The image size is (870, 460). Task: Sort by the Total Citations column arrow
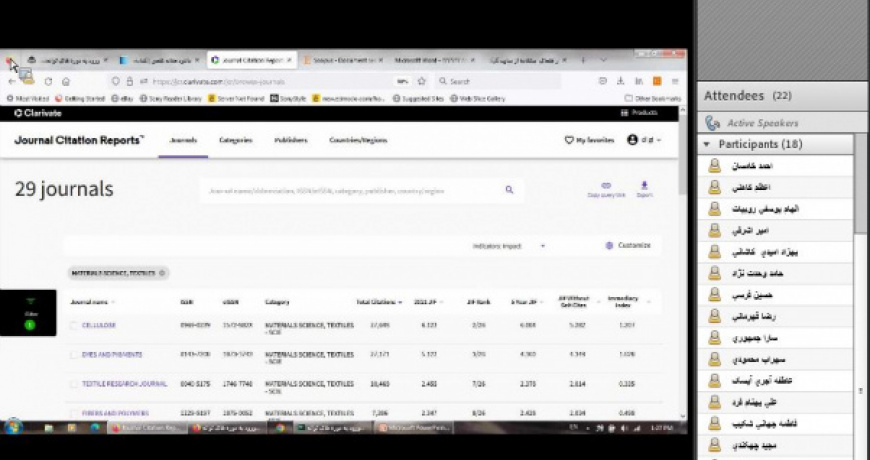point(400,302)
